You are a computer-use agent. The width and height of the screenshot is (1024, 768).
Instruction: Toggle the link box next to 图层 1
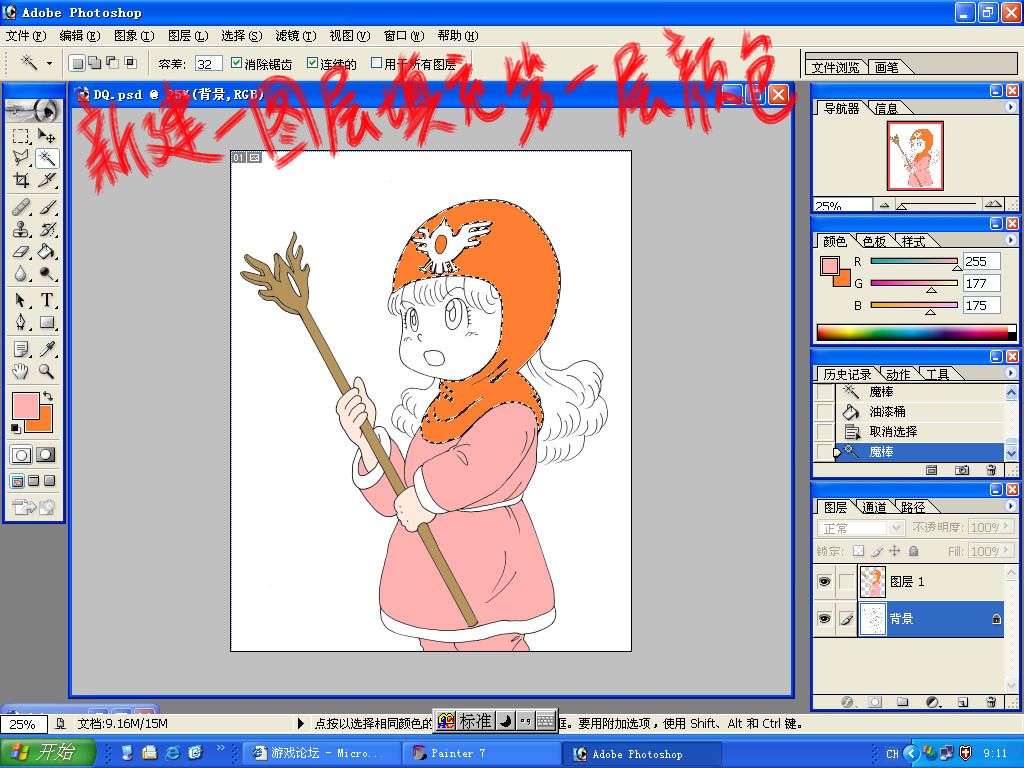[846, 581]
